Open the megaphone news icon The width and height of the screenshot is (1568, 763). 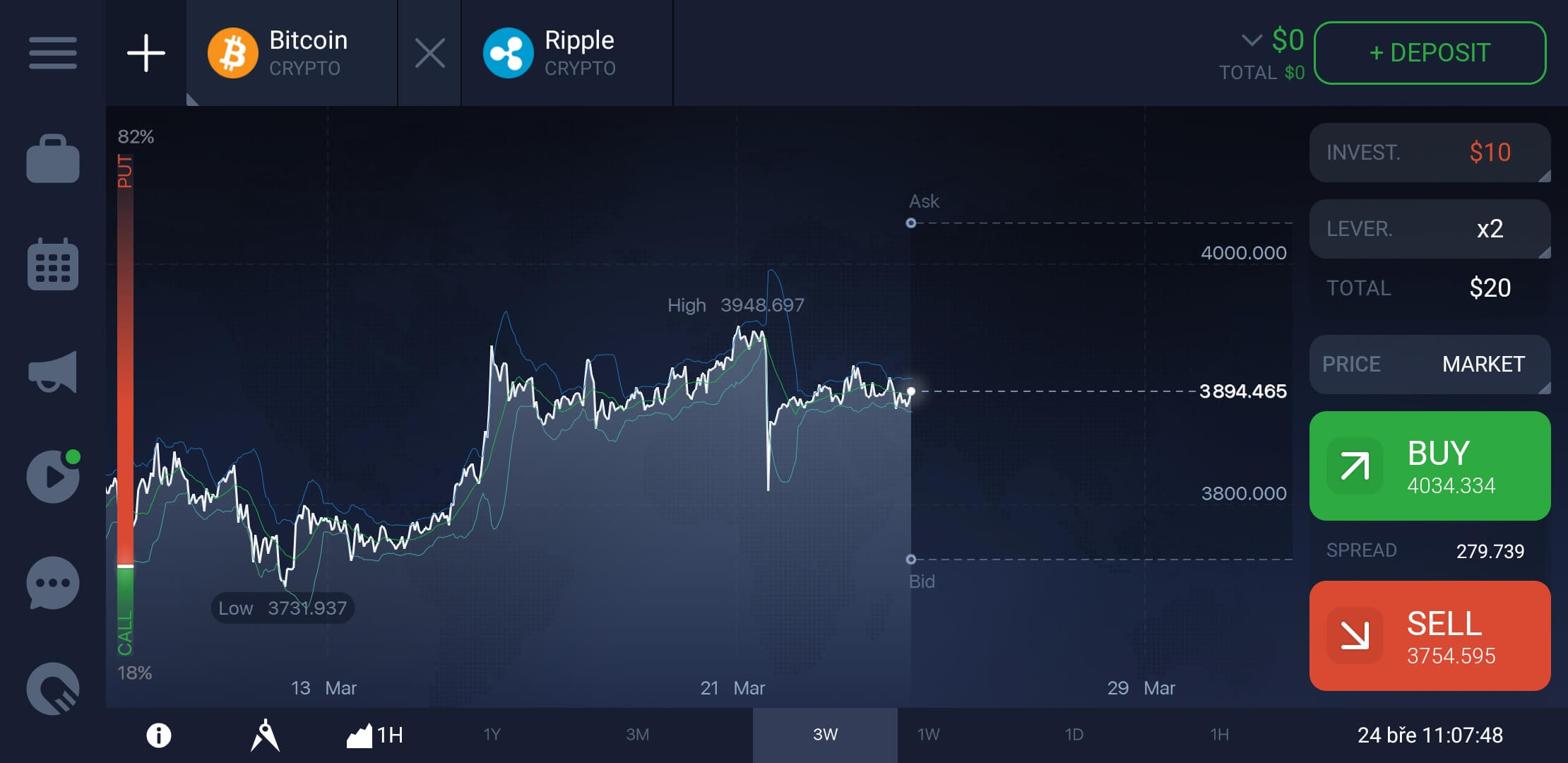[53, 371]
